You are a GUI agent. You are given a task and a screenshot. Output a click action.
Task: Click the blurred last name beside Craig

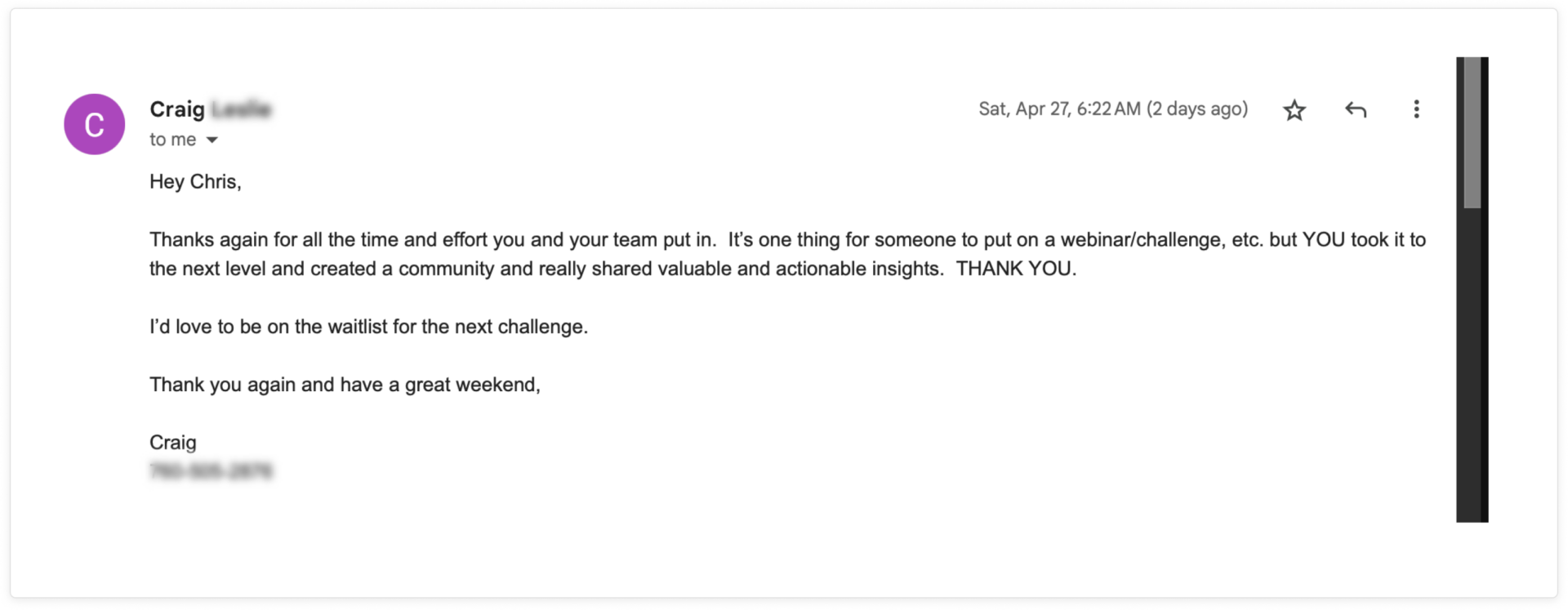(241, 109)
